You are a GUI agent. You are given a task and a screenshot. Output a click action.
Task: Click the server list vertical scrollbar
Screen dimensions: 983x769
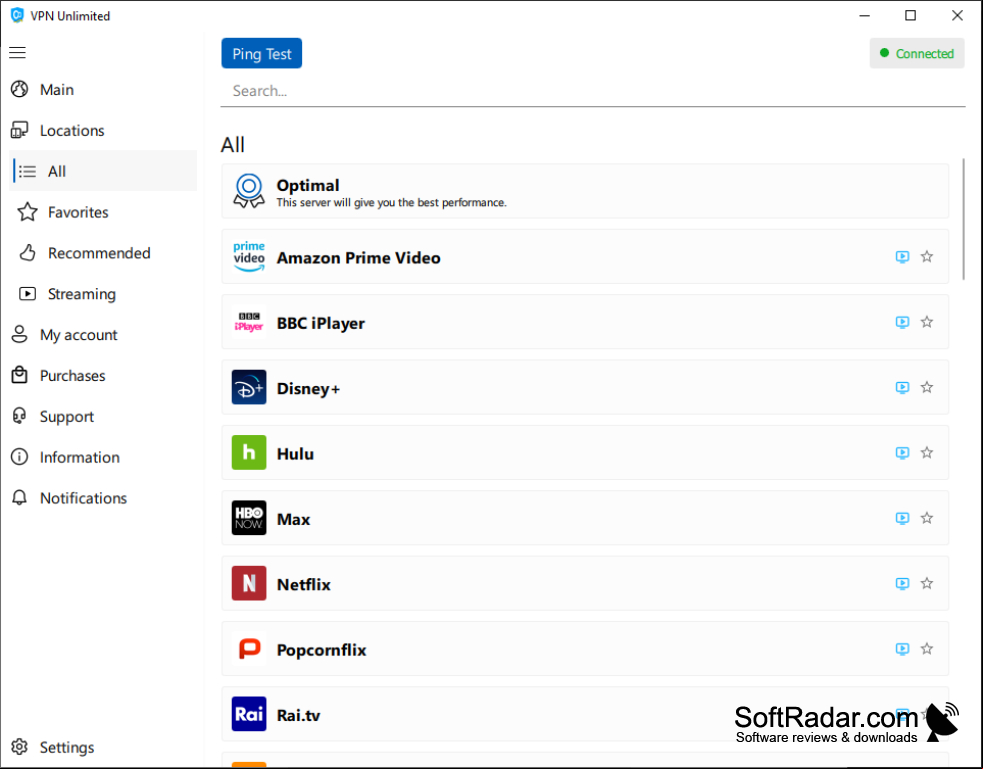pyautogui.click(x=963, y=219)
